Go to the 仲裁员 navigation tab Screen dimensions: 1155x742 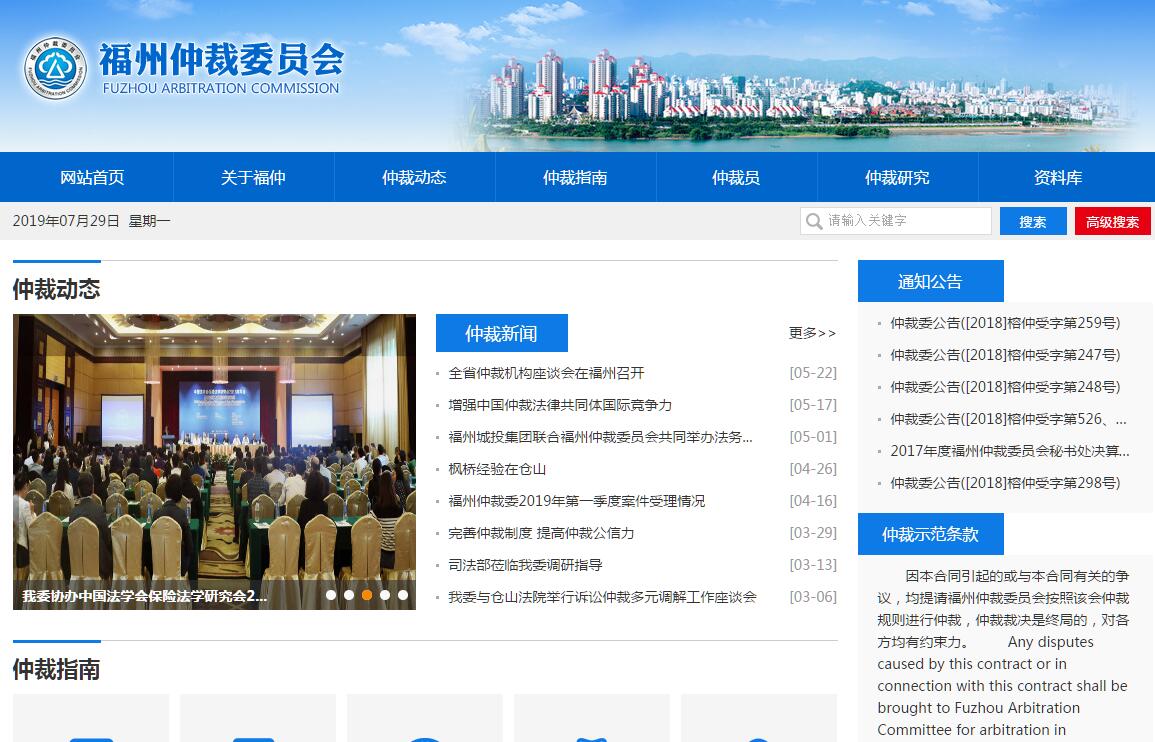click(736, 178)
